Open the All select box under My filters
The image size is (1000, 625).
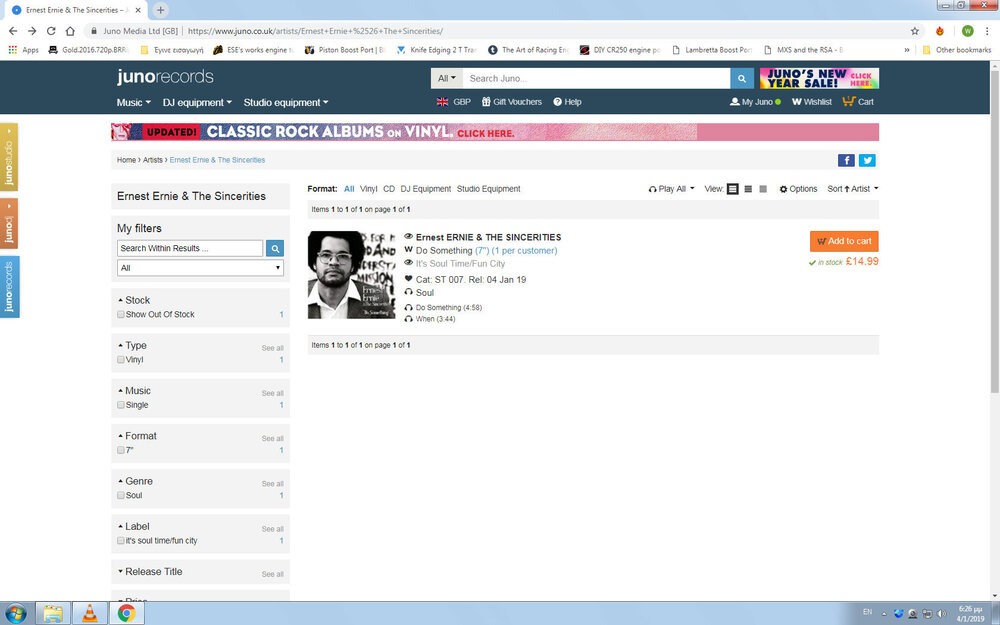click(x=200, y=268)
